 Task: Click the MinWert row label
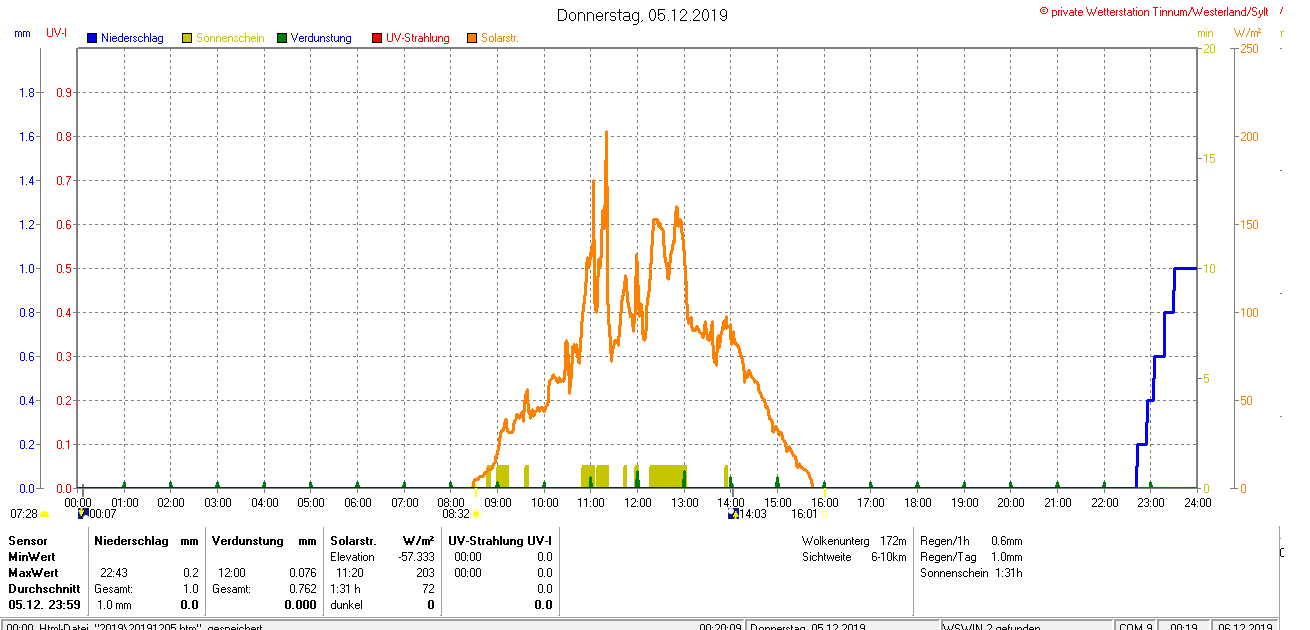click(32, 556)
